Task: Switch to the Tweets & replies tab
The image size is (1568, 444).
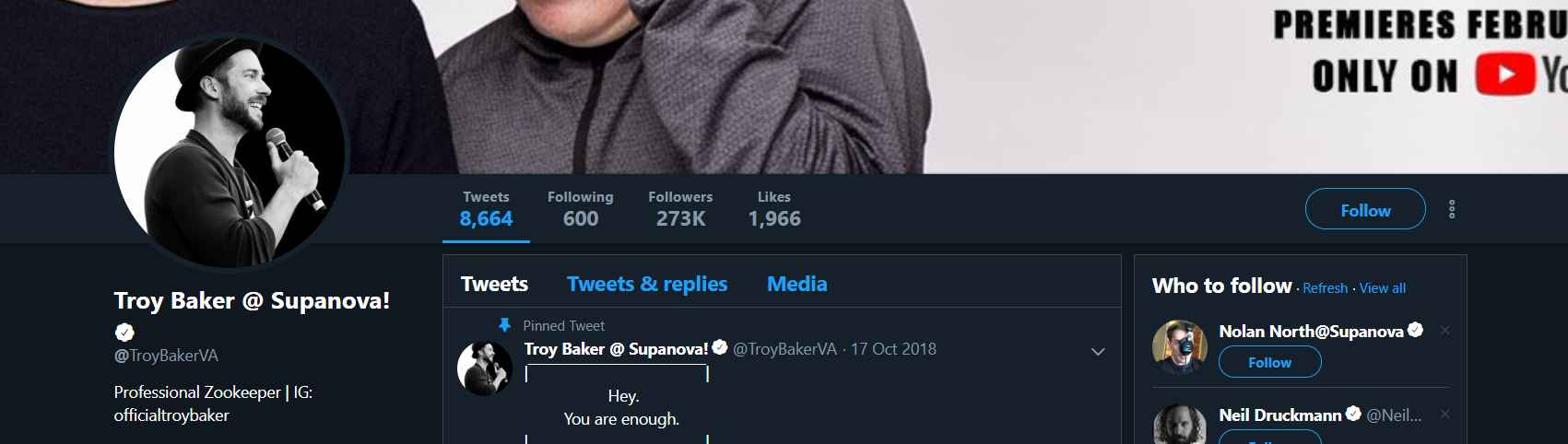Action: pos(647,284)
